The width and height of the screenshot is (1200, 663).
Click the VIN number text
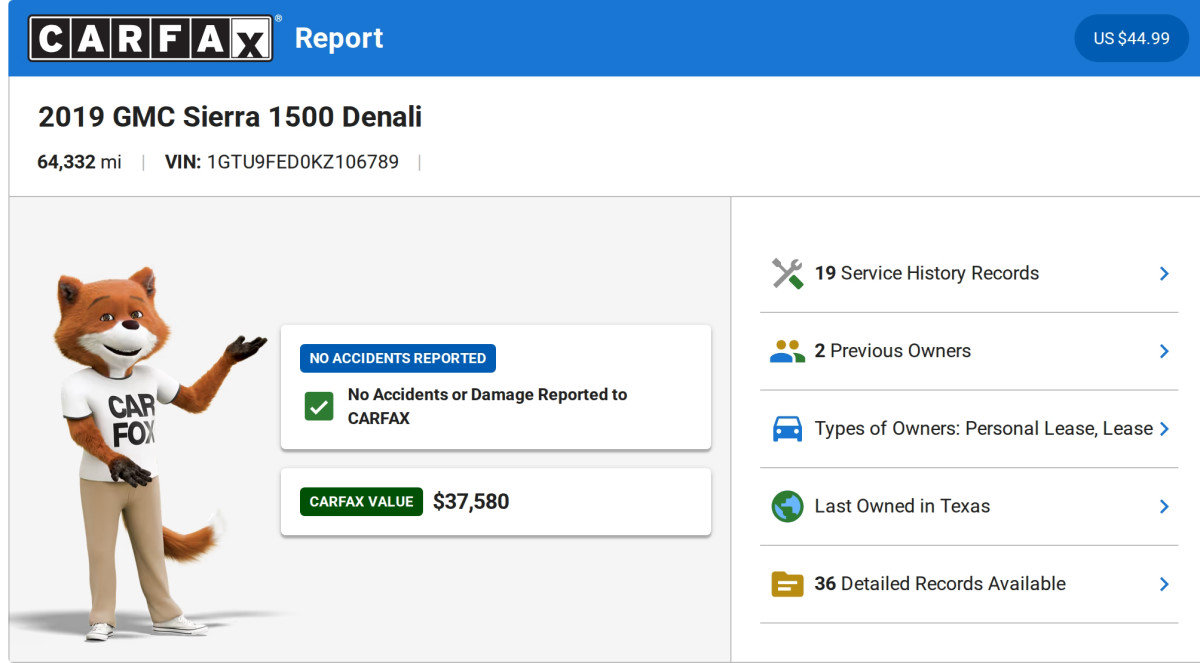click(302, 162)
